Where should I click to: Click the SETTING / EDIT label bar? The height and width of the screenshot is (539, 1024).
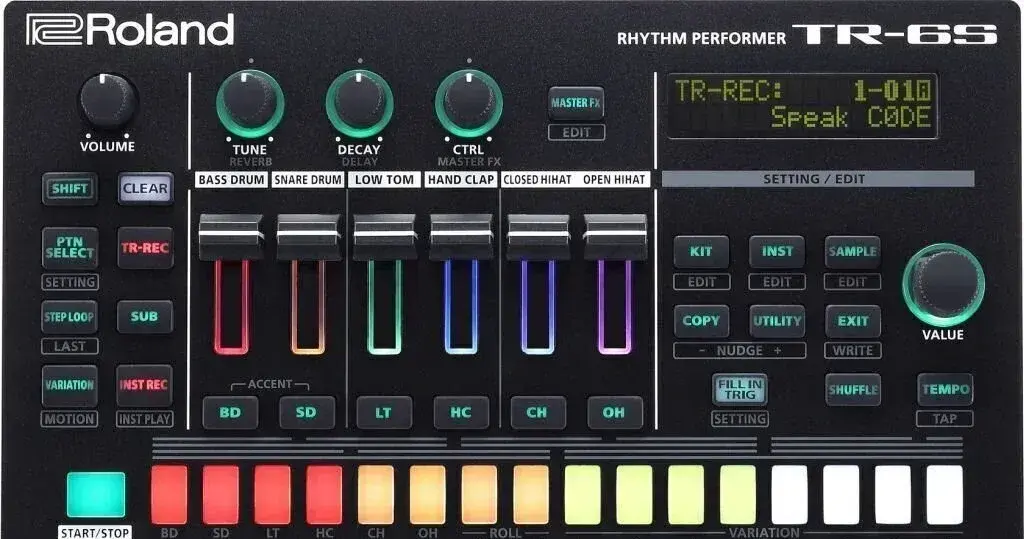coord(818,179)
